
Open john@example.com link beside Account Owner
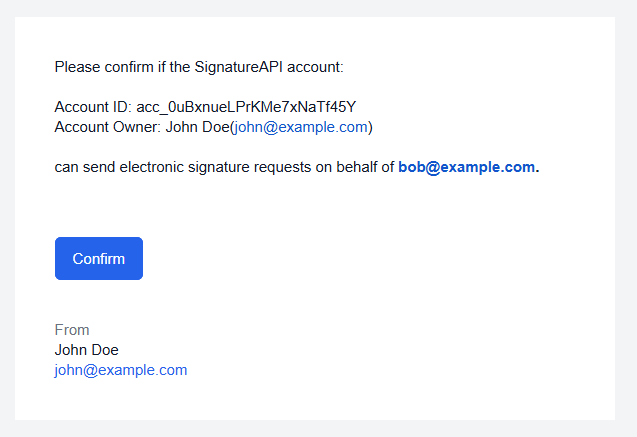[x=301, y=127]
